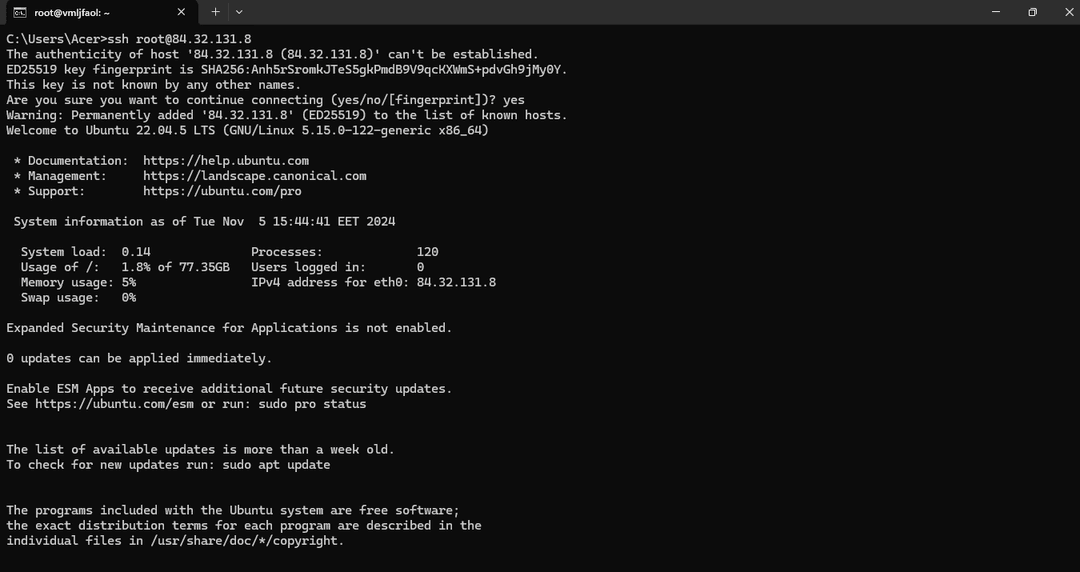This screenshot has height=572, width=1080.
Task: Minimize the terminal window
Action: (996, 12)
